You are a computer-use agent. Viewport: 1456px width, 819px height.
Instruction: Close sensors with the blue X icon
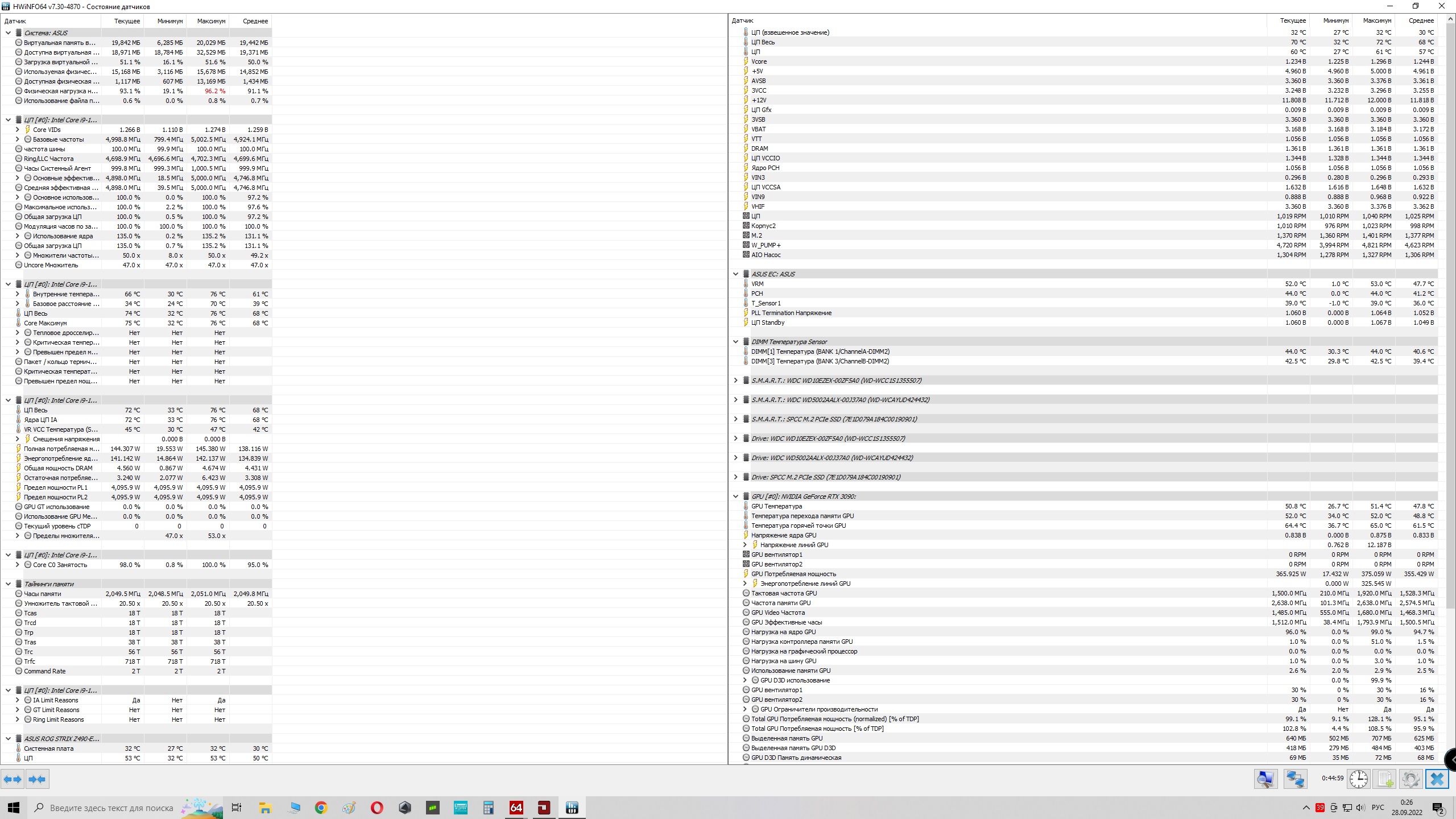coord(1437,779)
